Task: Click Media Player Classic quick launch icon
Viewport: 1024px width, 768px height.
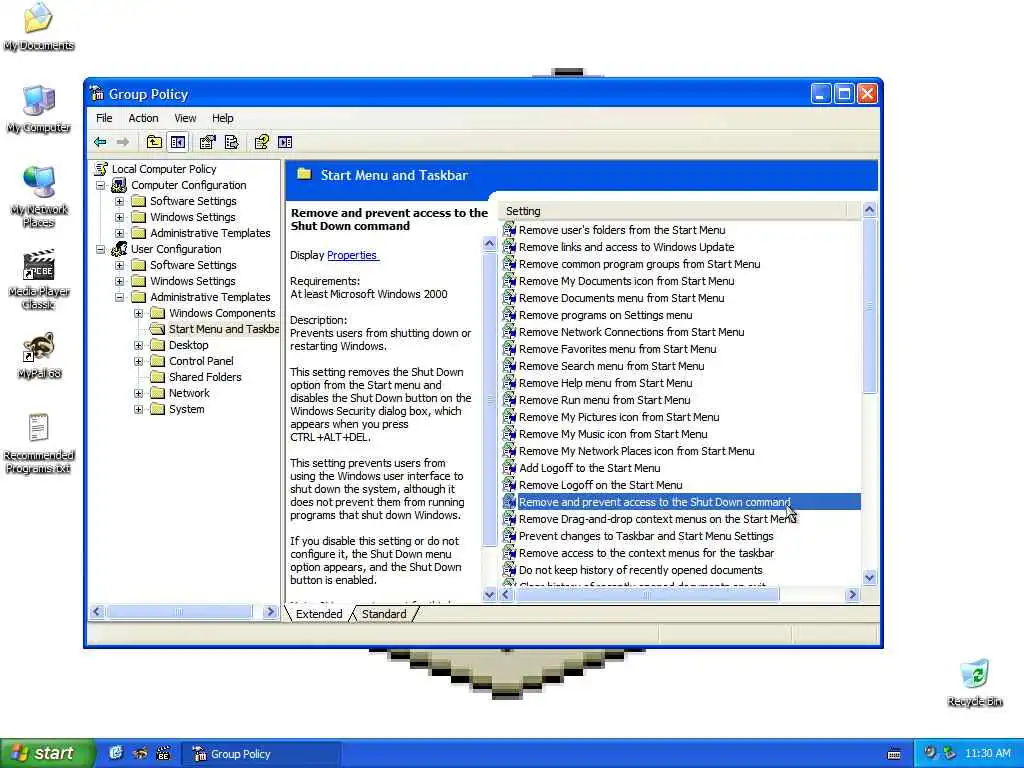Action: (x=163, y=753)
